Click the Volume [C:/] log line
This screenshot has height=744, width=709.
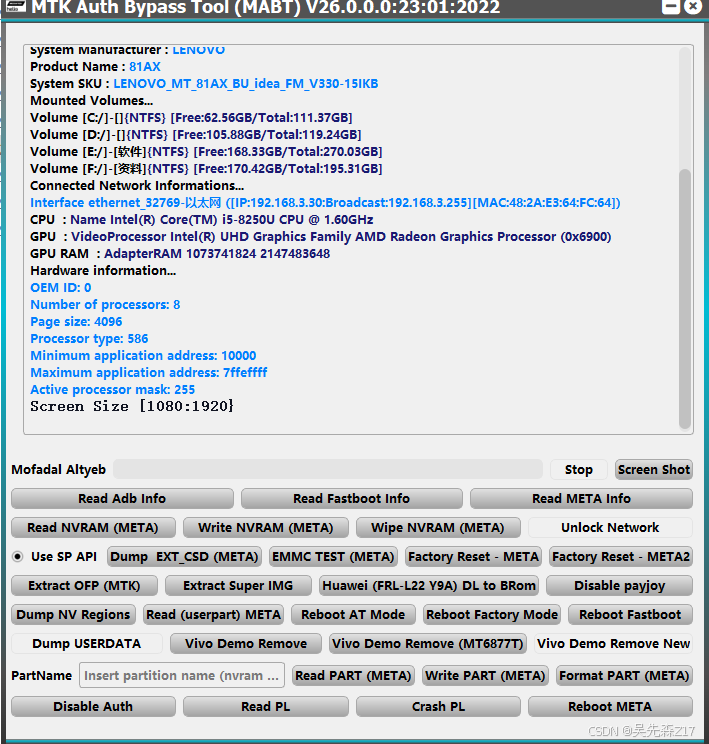(191, 118)
